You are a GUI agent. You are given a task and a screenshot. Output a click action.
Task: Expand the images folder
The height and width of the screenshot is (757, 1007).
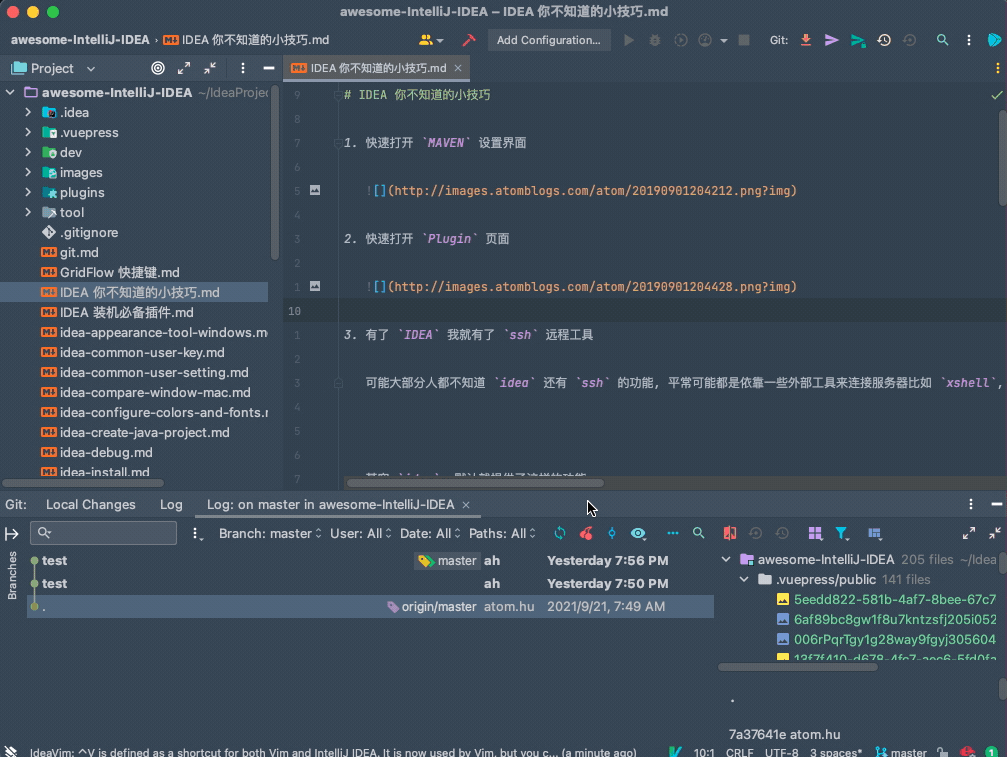point(28,172)
